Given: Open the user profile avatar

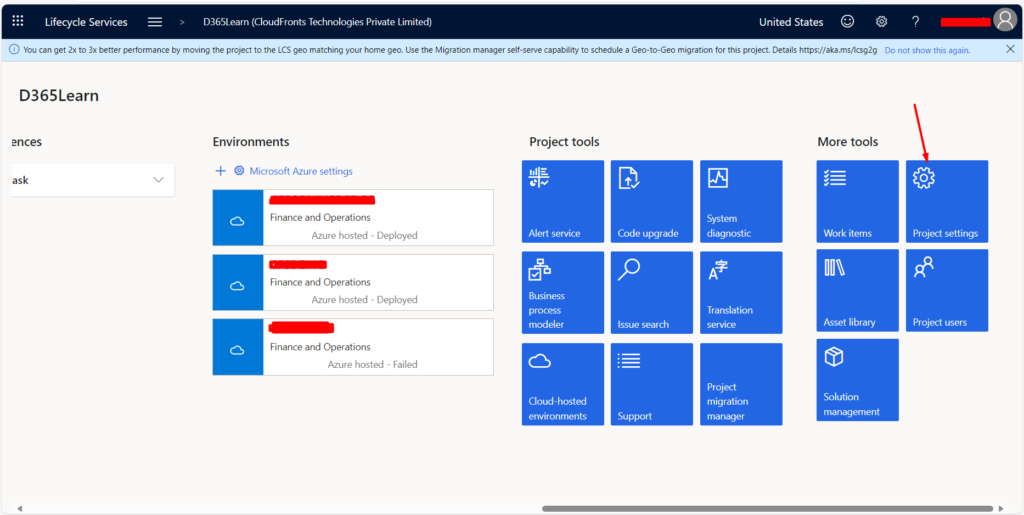Looking at the screenshot, I should 1004,20.
